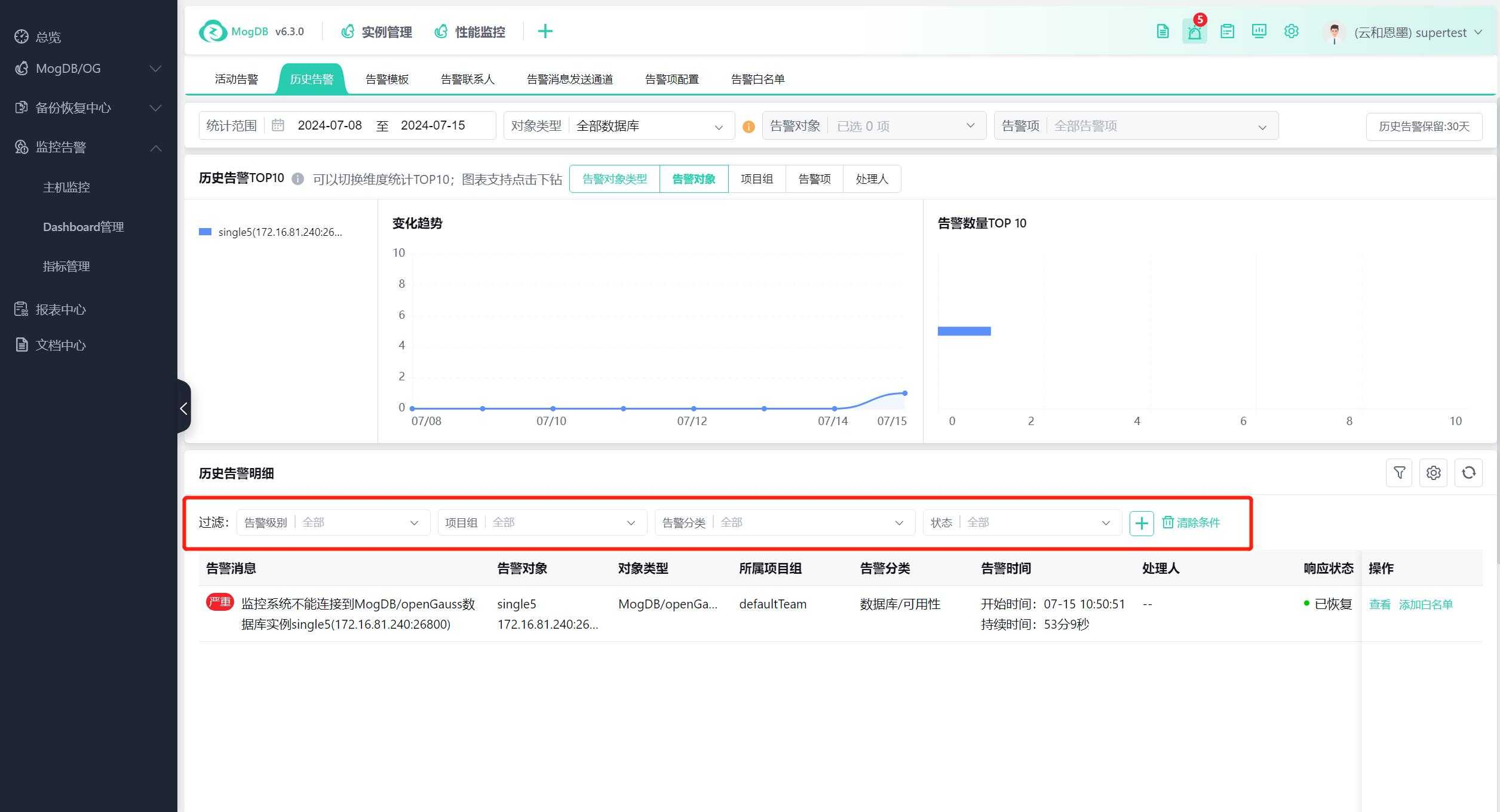This screenshot has width=1500, height=812.
Task: Switch TOP10 dimension to 项目组
Action: pos(757,179)
